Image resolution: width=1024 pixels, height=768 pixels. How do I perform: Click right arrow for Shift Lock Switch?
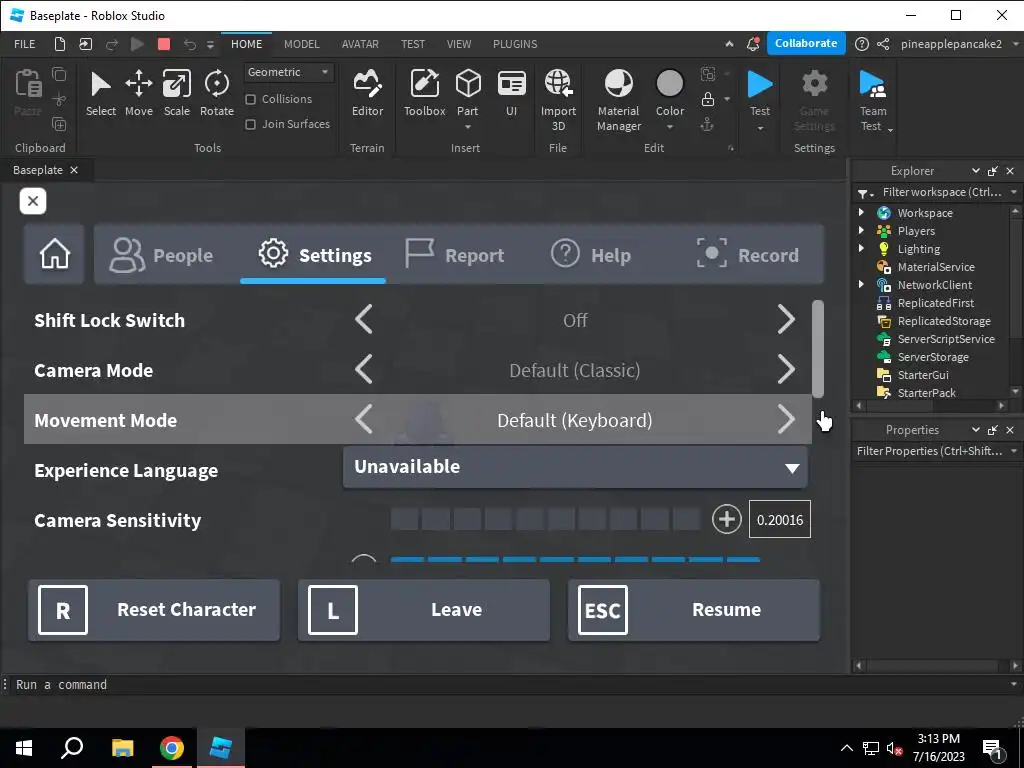(x=786, y=319)
